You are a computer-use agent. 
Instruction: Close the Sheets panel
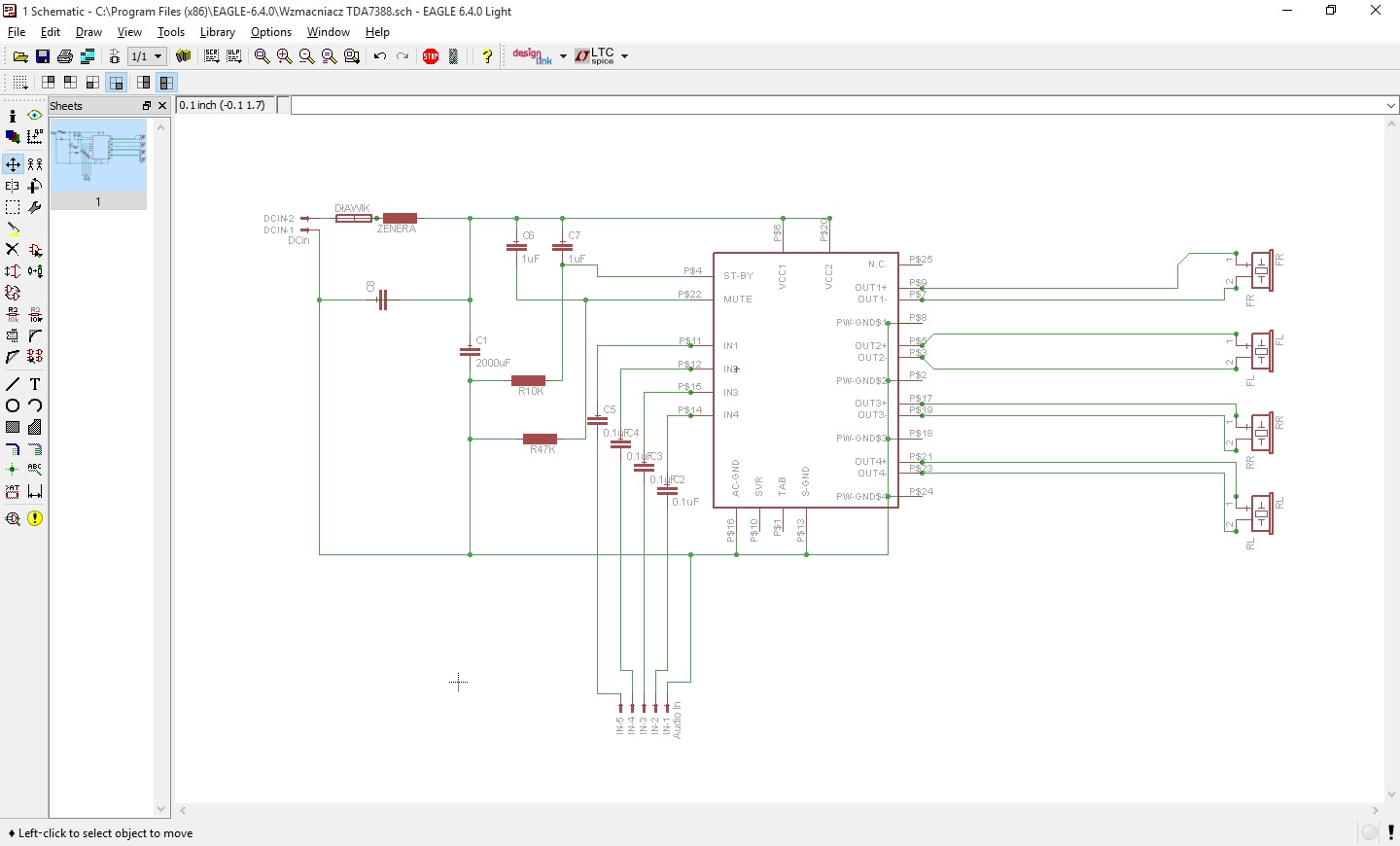click(162, 105)
